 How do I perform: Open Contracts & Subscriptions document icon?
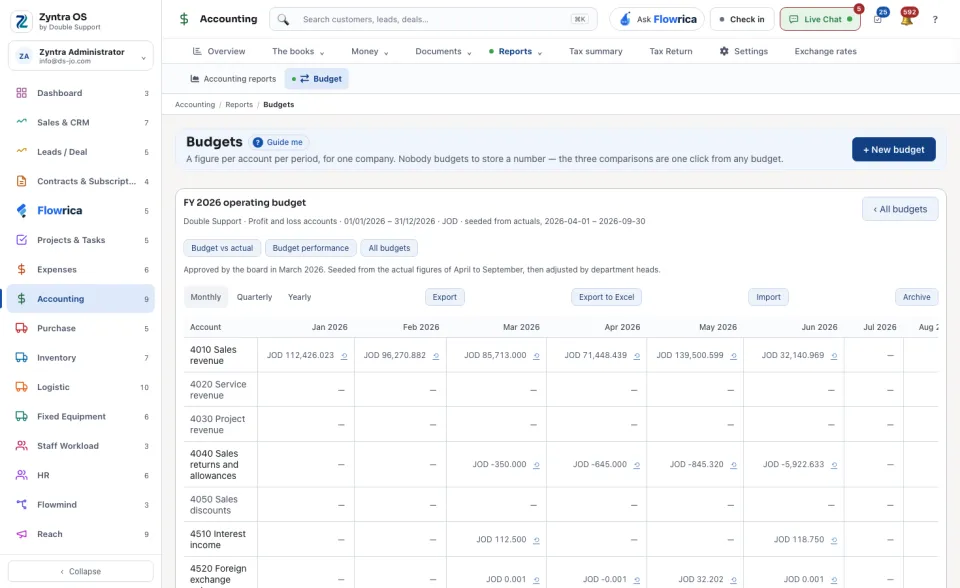[x=21, y=181]
